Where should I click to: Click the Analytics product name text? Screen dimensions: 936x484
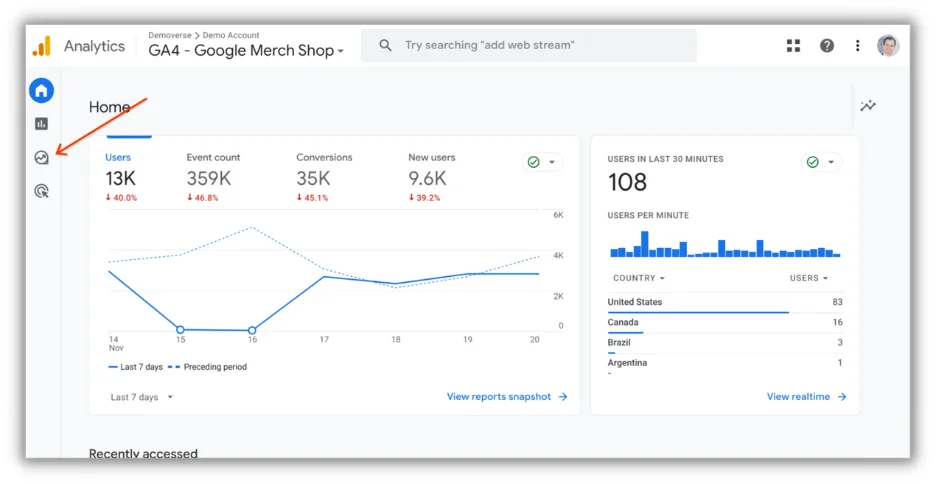(x=94, y=46)
